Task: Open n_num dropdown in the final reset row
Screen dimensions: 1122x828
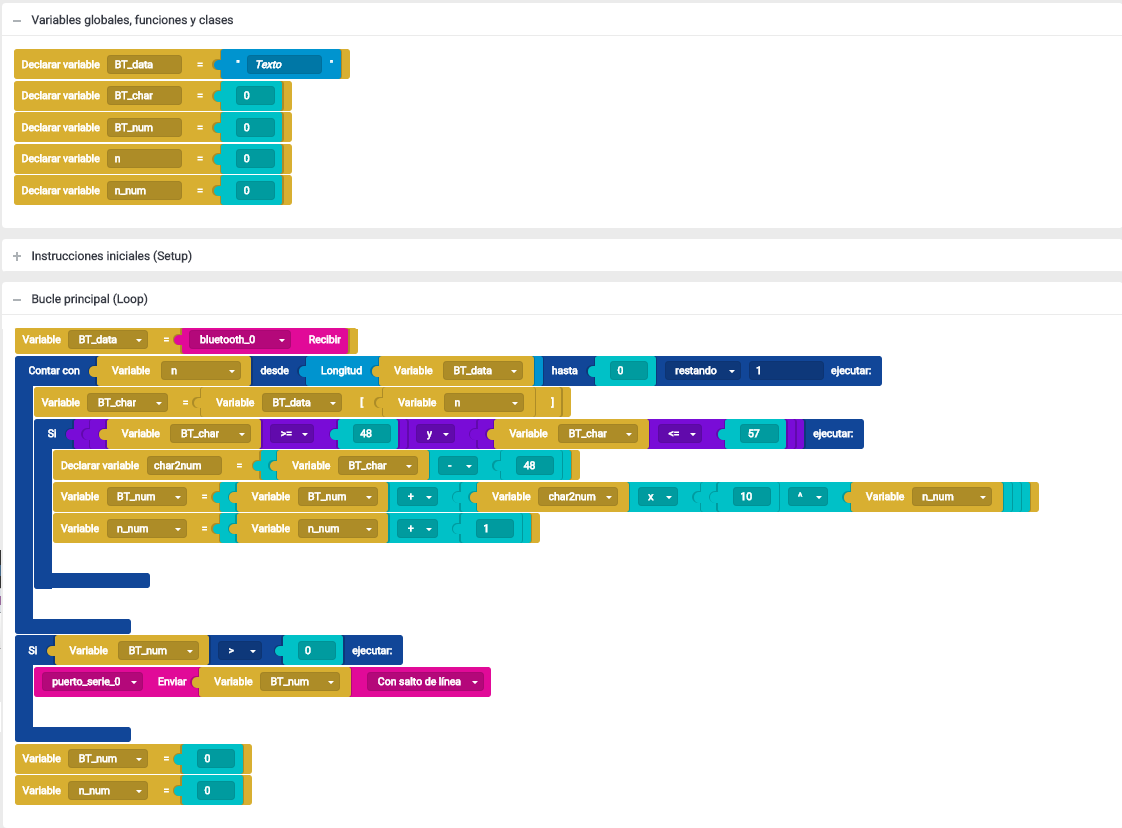Action: [x=107, y=791]
